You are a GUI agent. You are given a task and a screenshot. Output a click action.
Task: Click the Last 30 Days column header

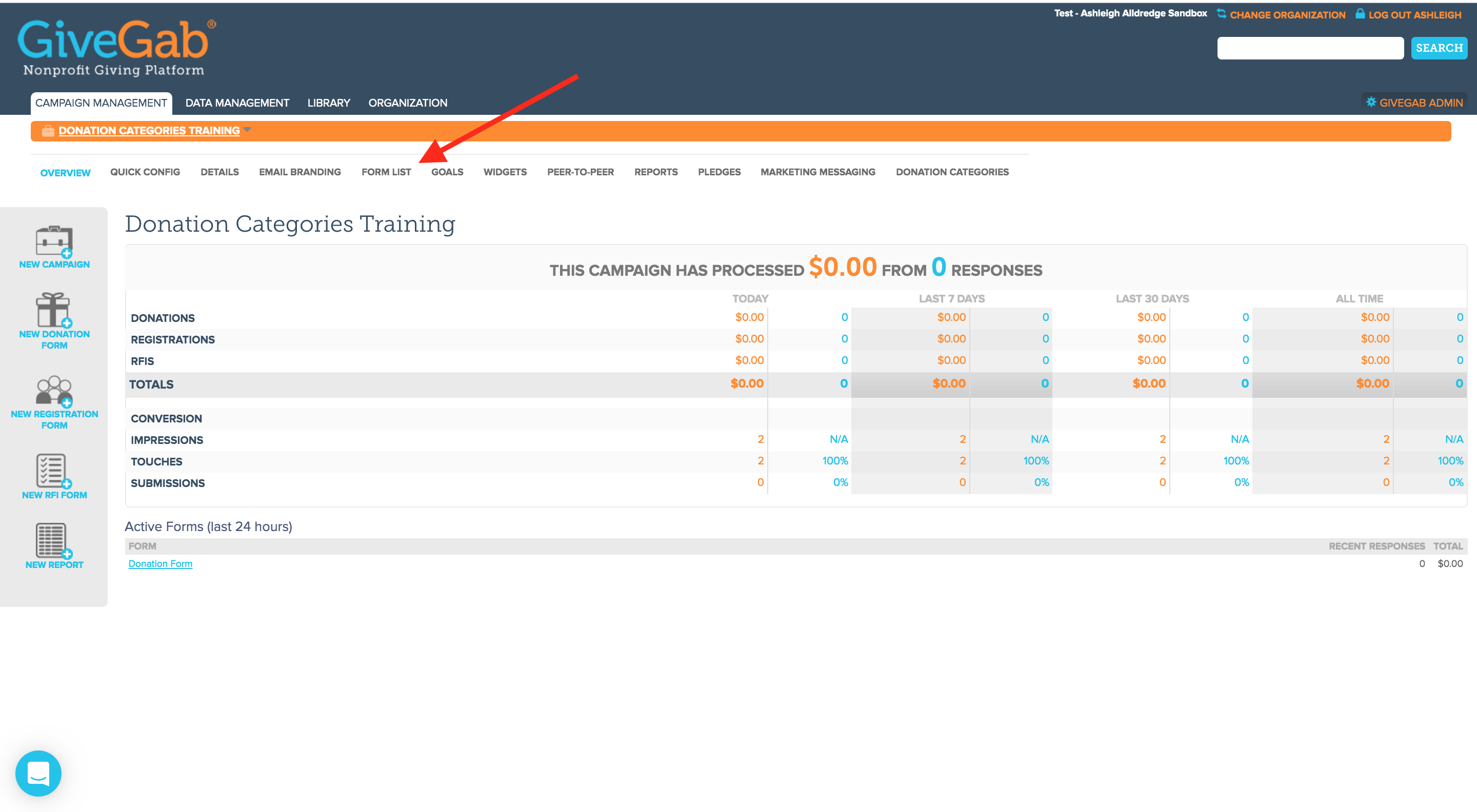(1152, 298)
